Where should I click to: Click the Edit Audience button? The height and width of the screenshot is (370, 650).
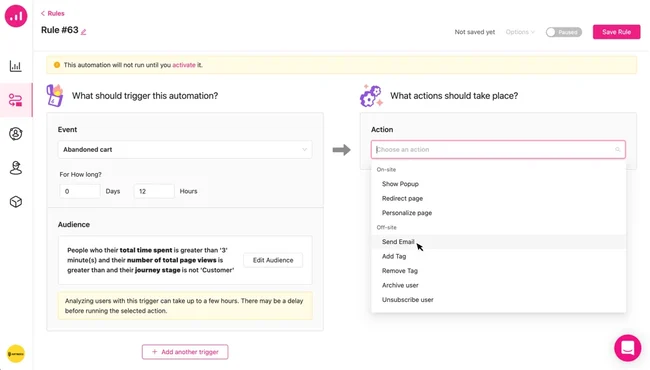273,260
